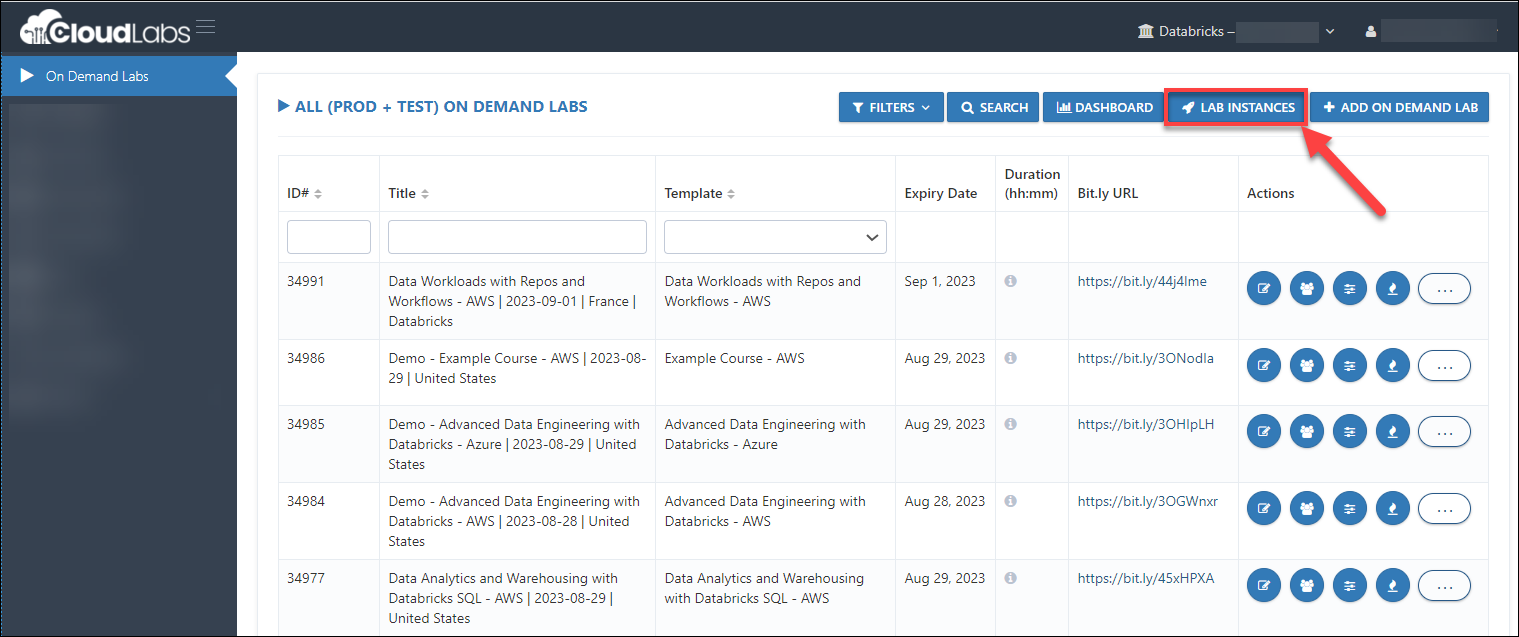Viewport: 1519px width, 637px height.
Task: Edit lab 34991 with pencil icon
Action: tap(1264, 289)
